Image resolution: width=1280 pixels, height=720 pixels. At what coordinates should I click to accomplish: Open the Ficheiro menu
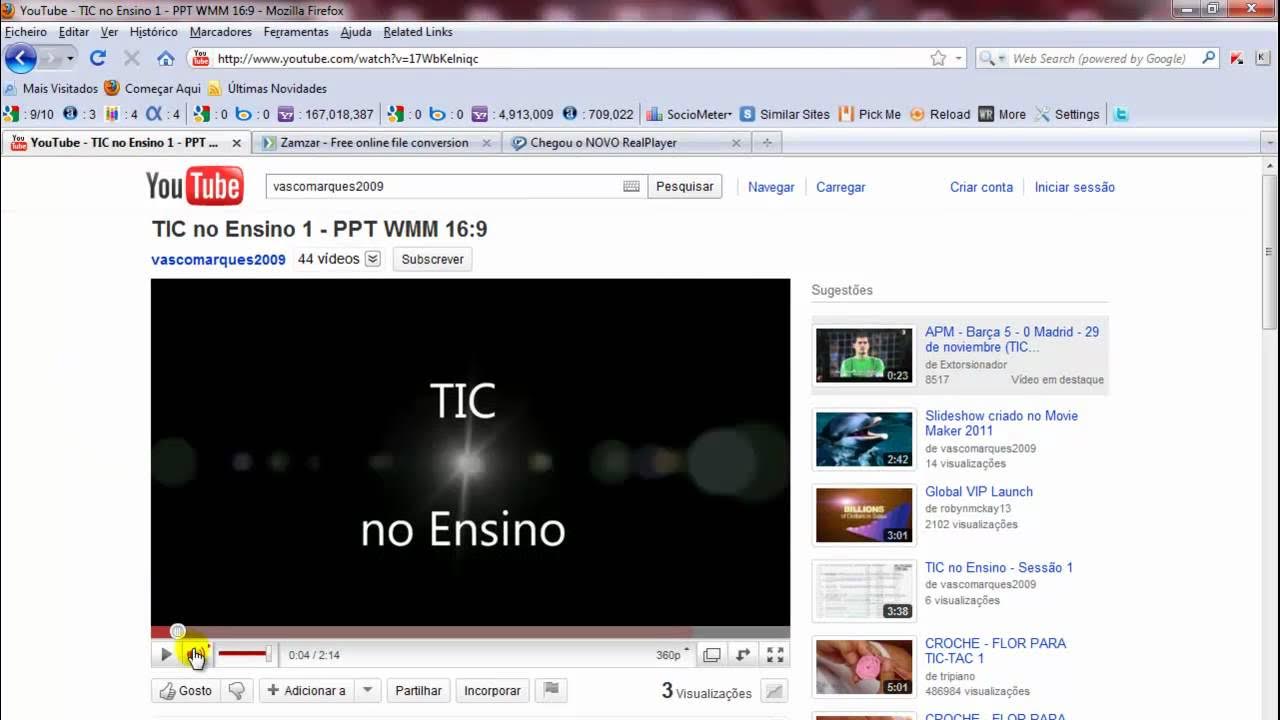coord(26,32)
